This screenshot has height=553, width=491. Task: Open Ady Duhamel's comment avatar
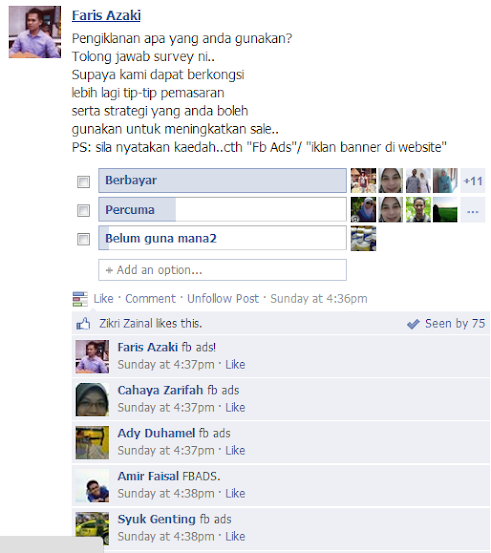point(92,443)
